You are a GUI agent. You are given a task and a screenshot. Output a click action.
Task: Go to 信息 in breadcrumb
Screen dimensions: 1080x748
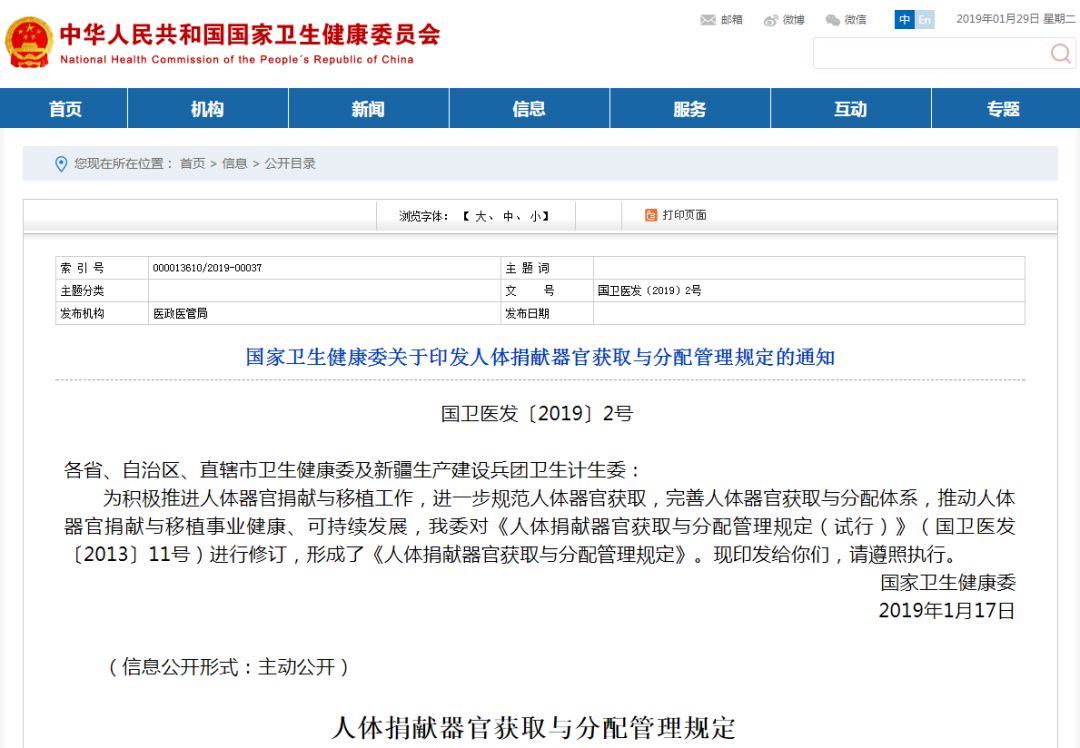tap(234, 163)
